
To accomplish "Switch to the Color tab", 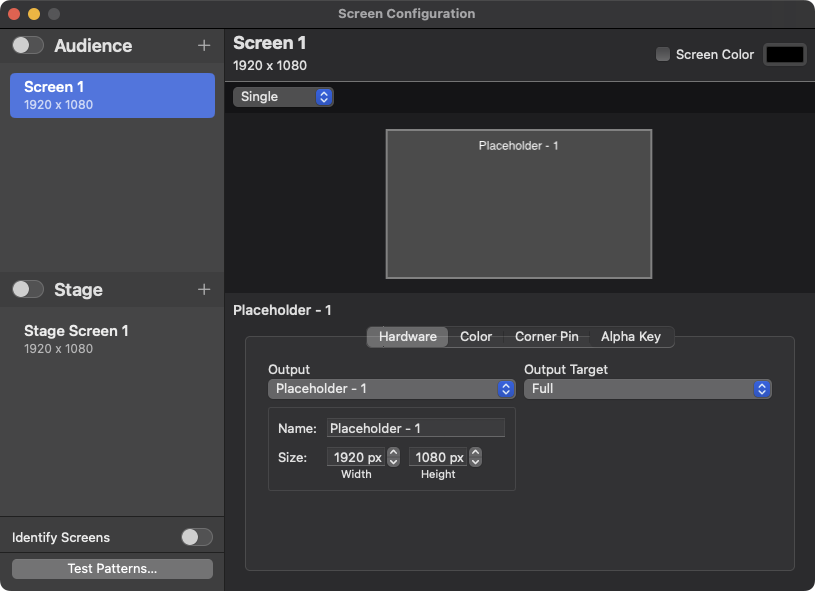I will tap(475, 337).
